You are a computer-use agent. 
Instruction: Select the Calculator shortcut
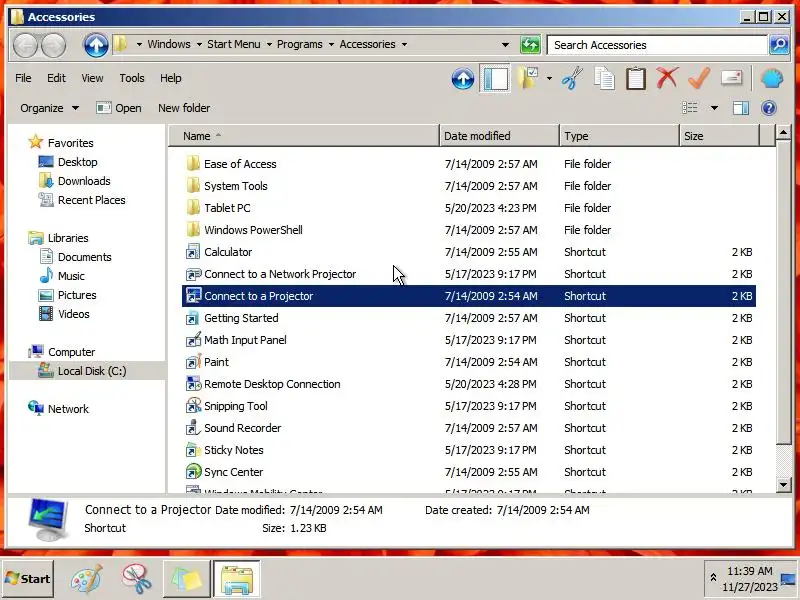228,252
